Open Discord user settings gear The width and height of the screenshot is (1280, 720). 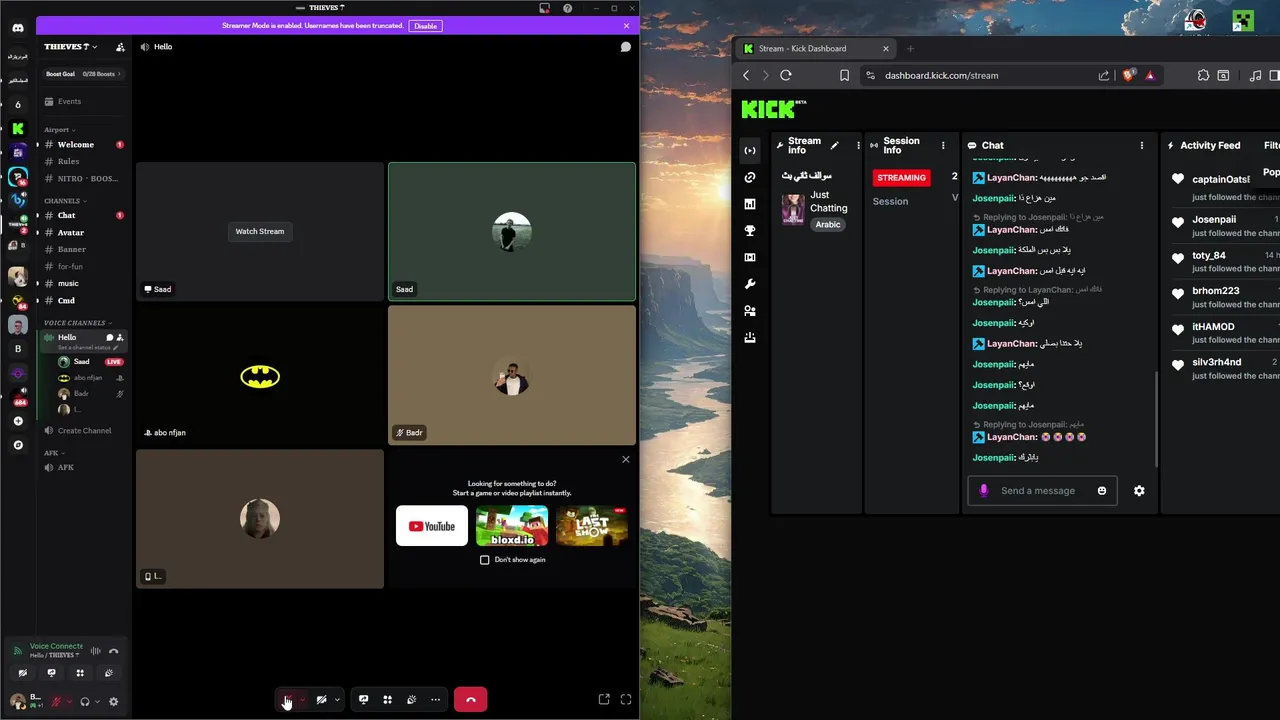(x=113, y=702)
